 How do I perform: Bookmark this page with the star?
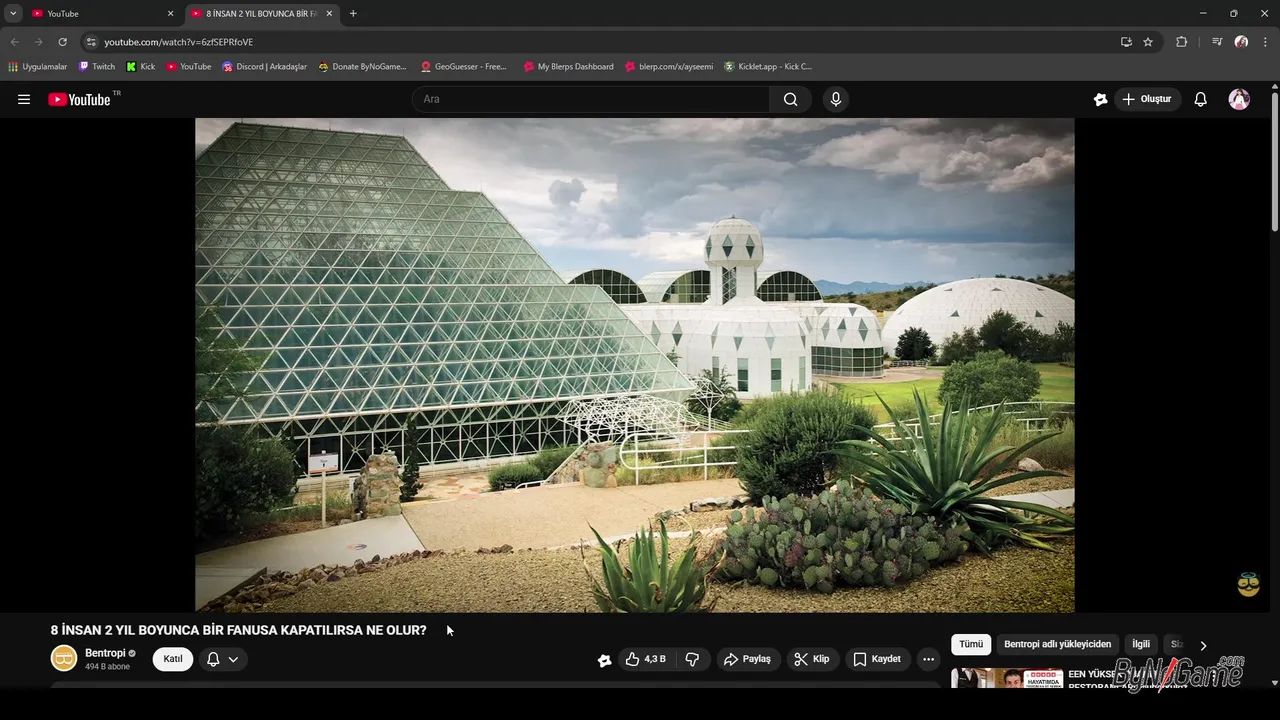pos(1148,42)
